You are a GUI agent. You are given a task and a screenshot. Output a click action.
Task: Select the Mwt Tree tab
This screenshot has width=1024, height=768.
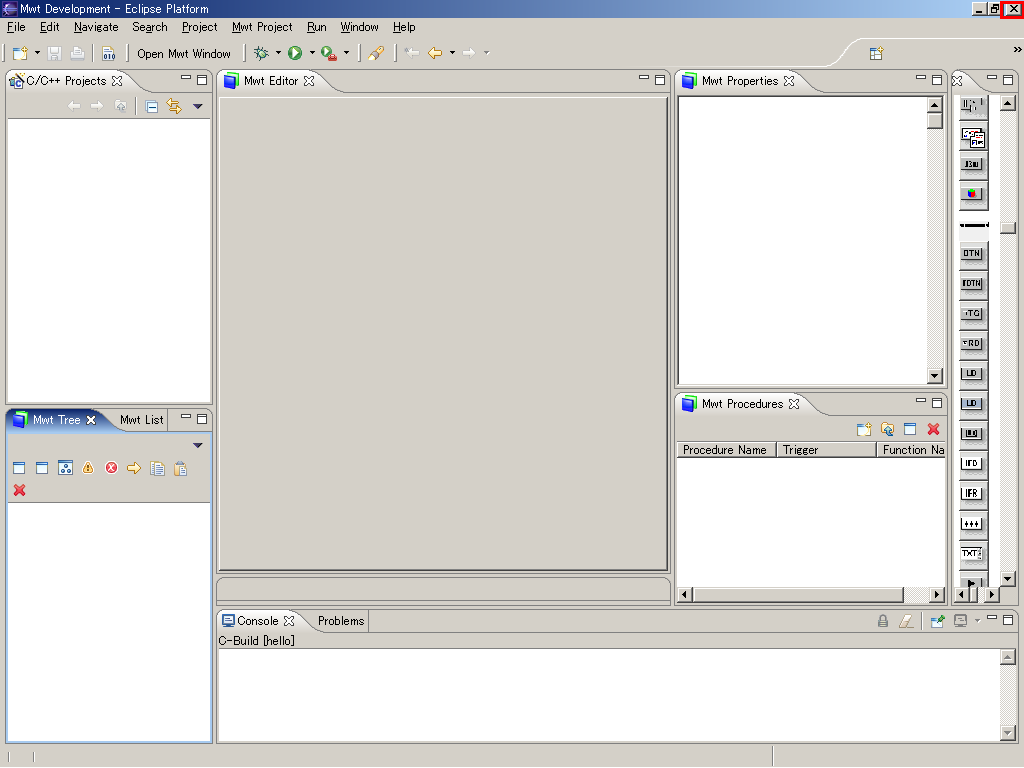tap(56, 420)
